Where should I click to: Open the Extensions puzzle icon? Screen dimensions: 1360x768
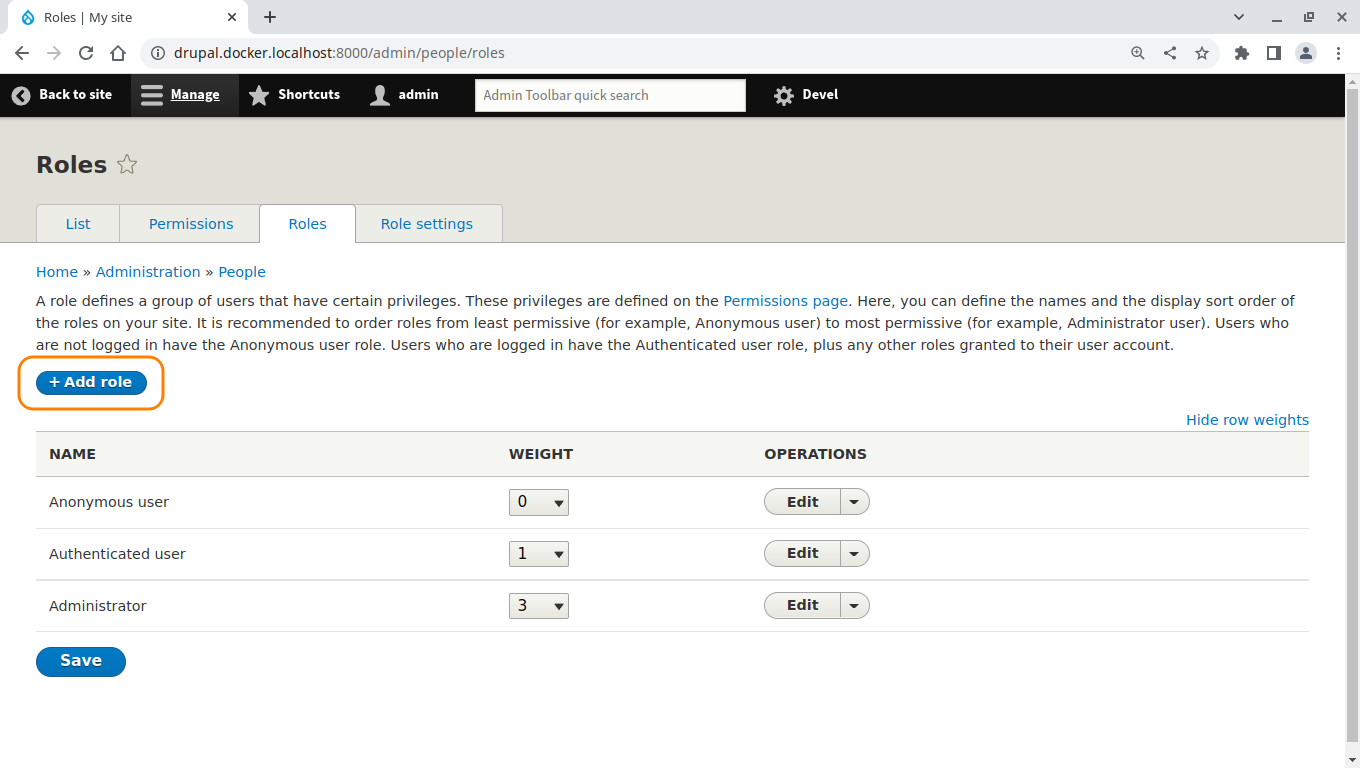point(1242,53)
